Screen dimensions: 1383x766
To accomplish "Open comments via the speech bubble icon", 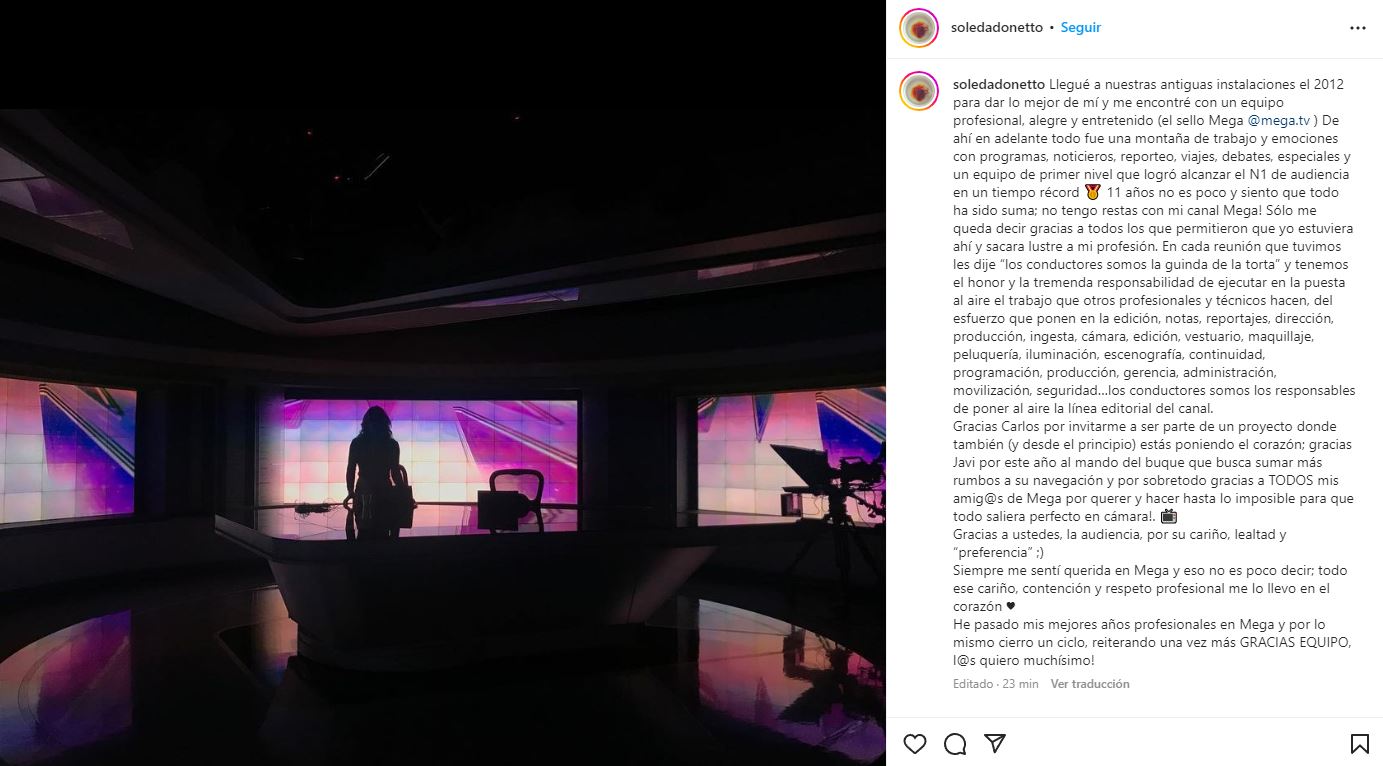I will point(955,743).
